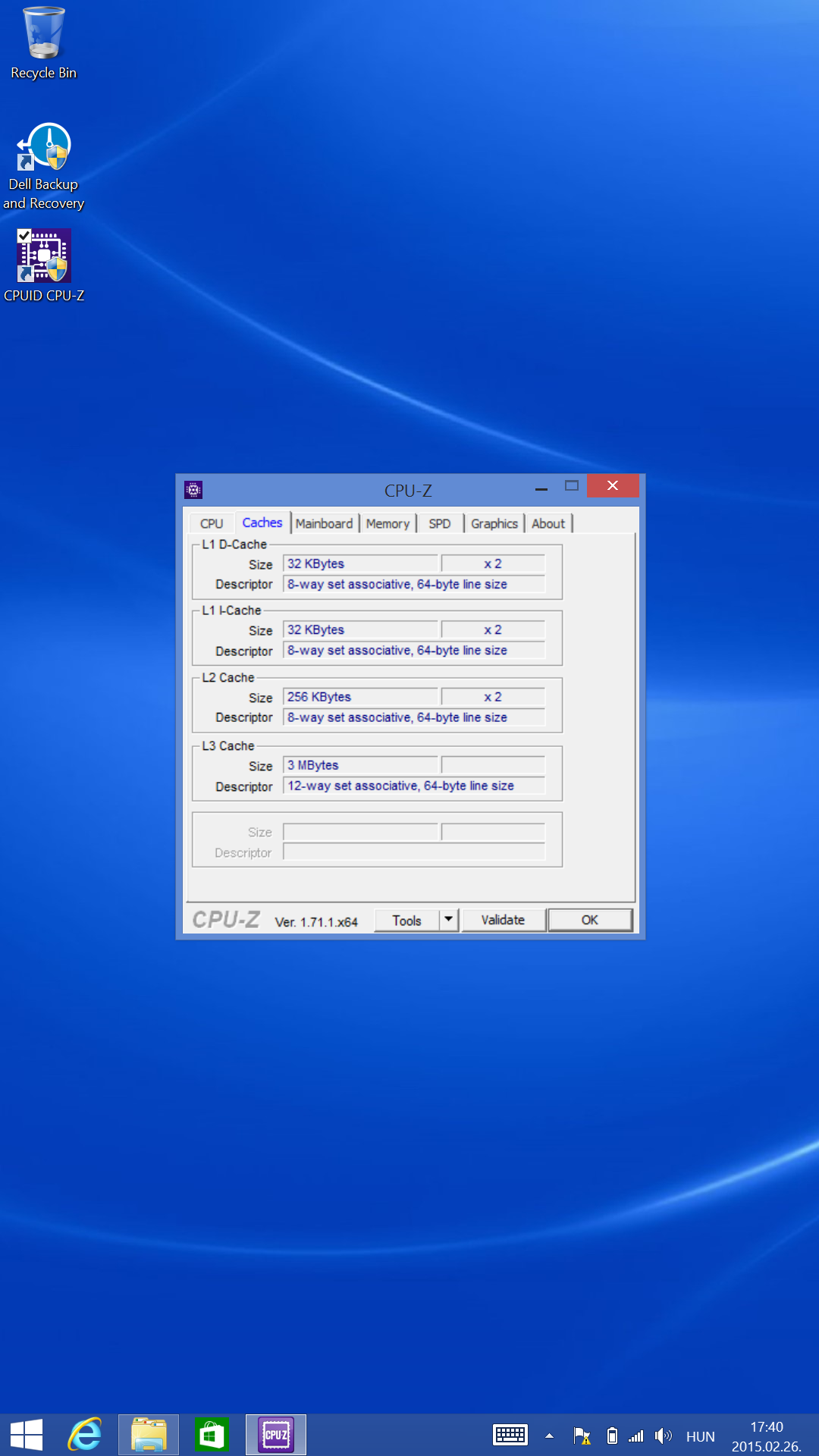This screenshot has width=819, height=1456.
Task: Click the CPU-Z taskbar button
Action: (276, 1435)
